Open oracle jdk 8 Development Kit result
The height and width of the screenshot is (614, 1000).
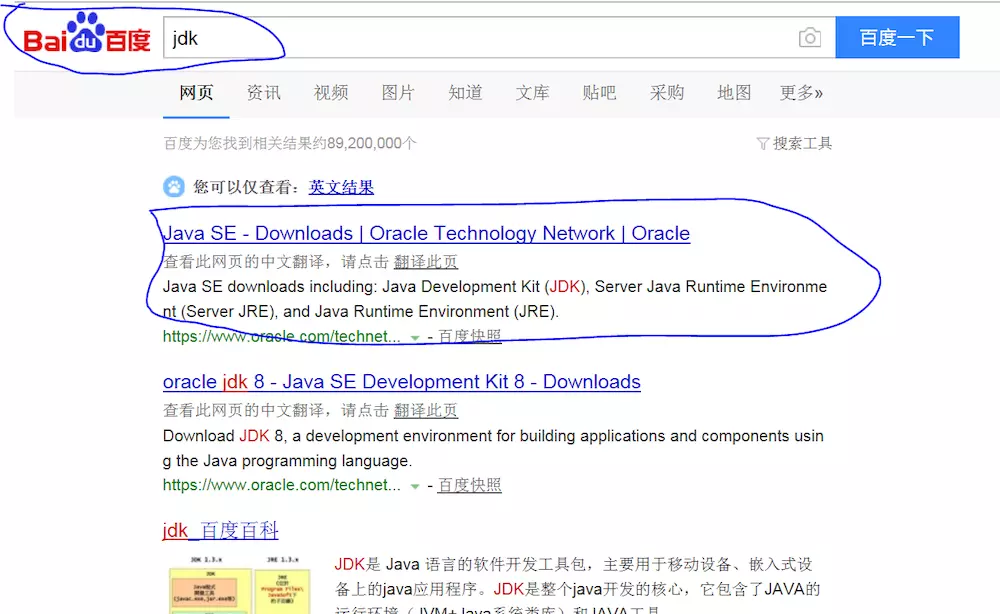[402, 382]
